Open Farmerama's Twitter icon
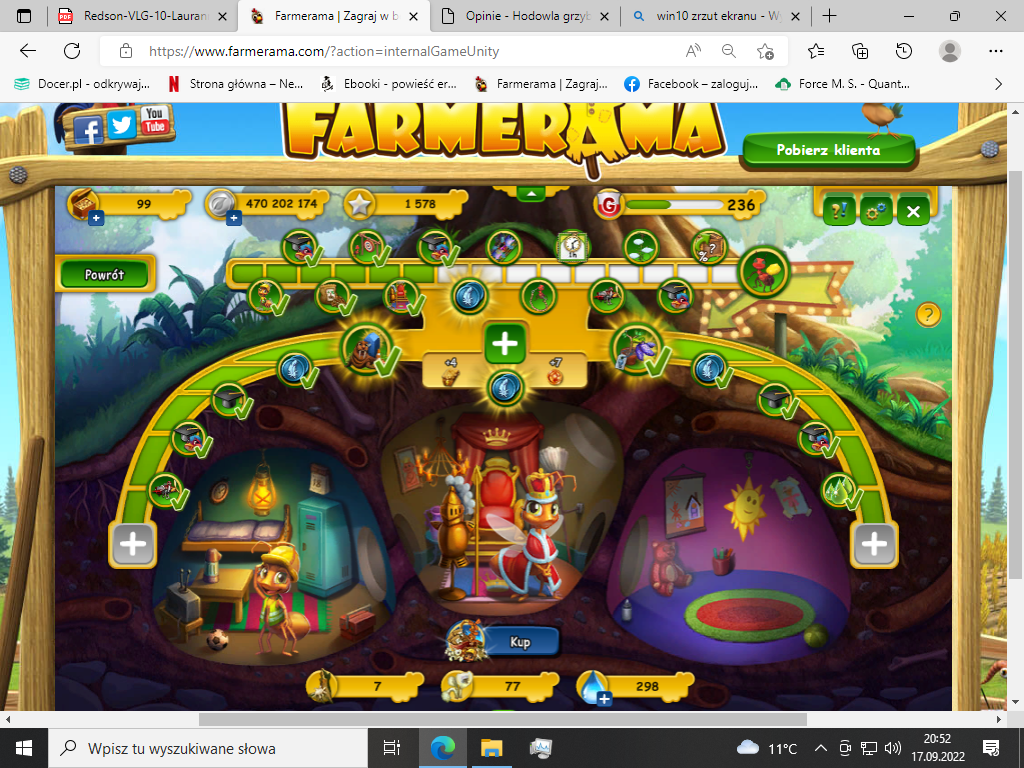Viewport: 1024px width, 768px height. pos(121,124)
